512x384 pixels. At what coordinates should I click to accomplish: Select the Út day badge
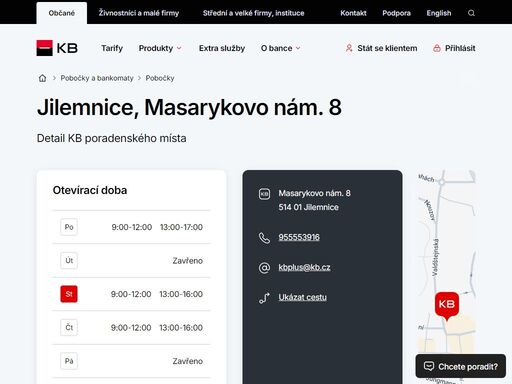point(69,260)
